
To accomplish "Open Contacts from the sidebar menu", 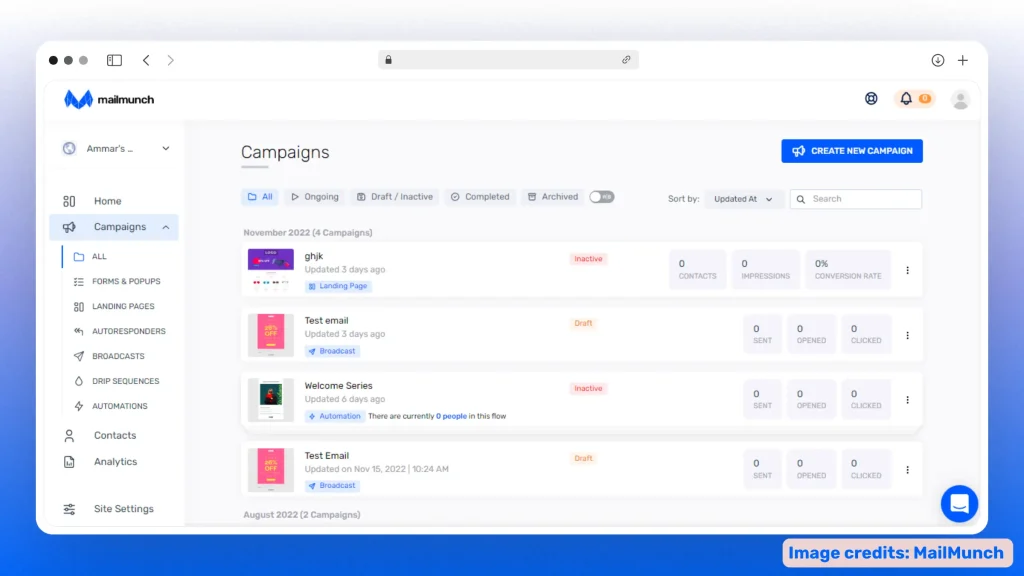I will (115, 435).
